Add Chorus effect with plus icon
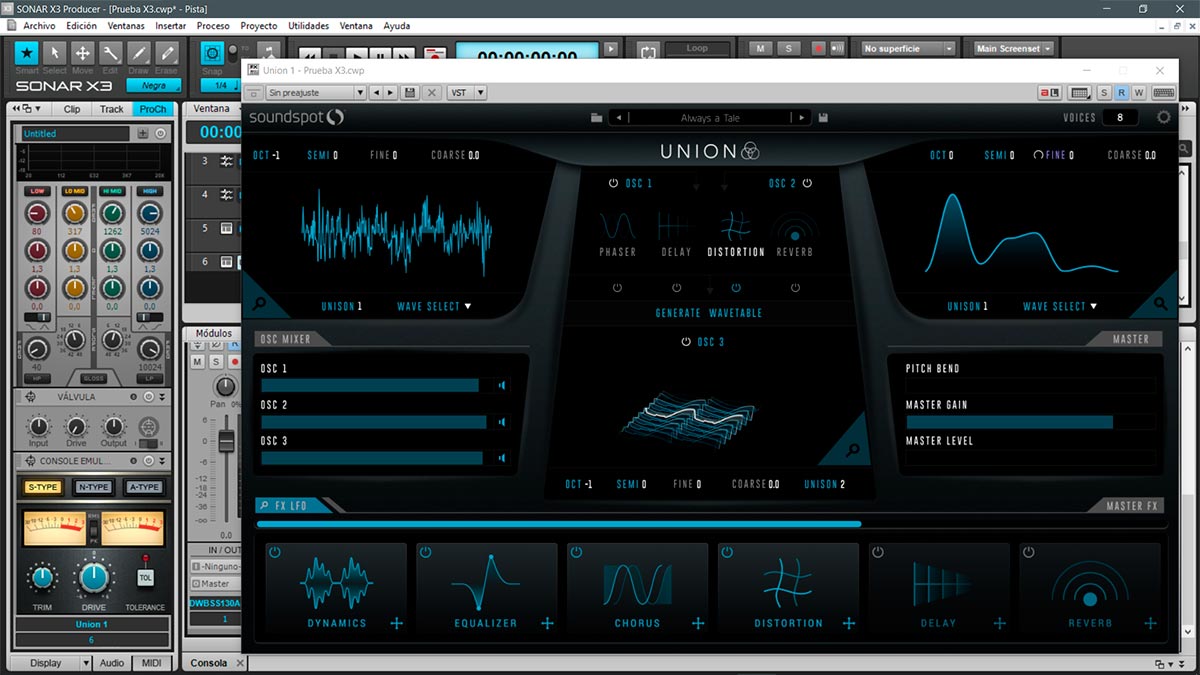Image resolution: width=1200 pixels, height=675 pixels. click(x=698, y=623)
